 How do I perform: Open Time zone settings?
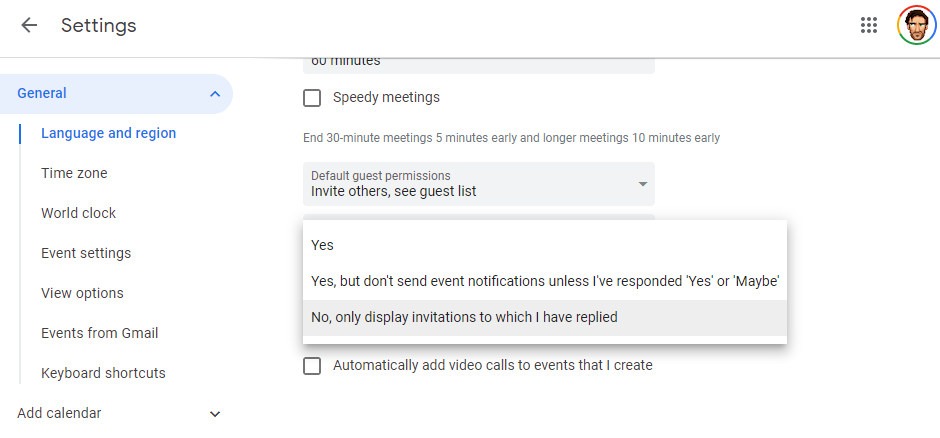click(74, 173)
